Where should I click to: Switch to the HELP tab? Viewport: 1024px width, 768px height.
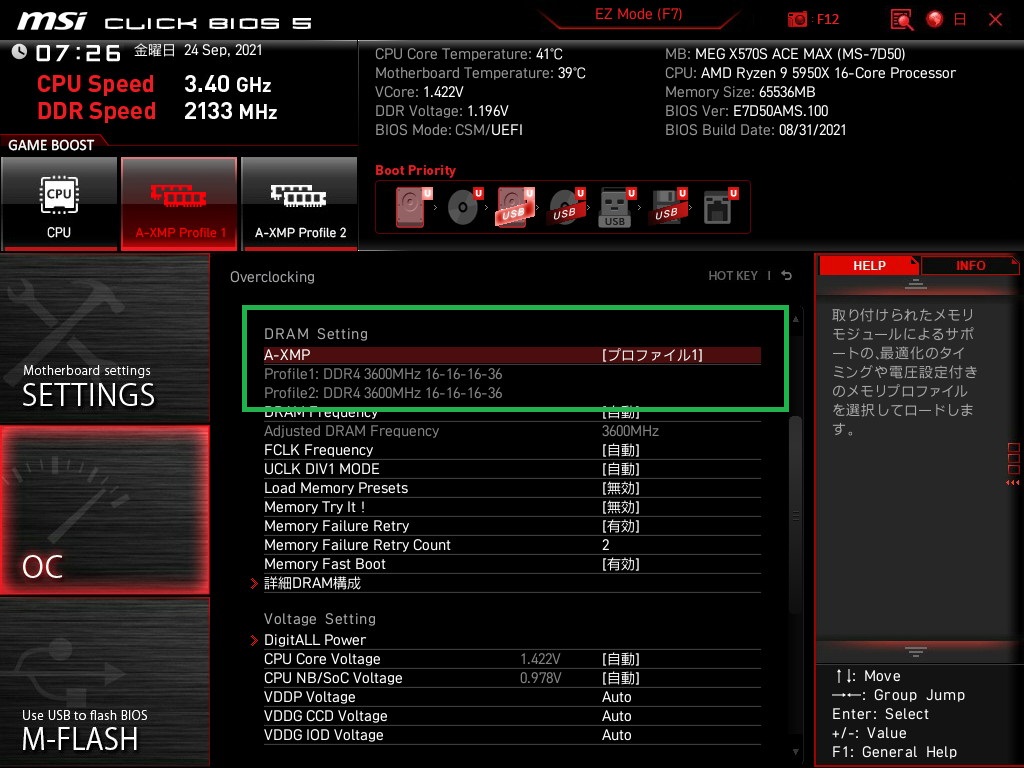[x=869, y=266]
